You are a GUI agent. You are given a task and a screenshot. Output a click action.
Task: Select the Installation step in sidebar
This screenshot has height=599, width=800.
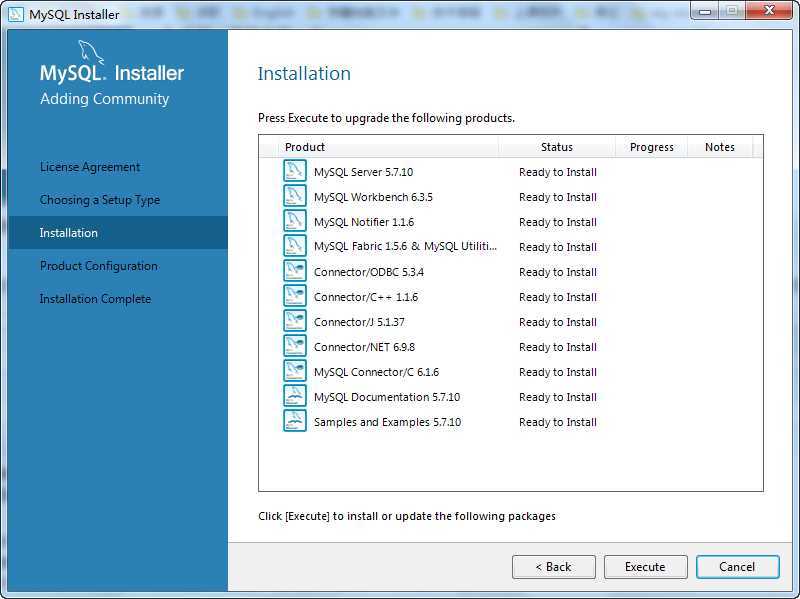click(x=118, y=233)
